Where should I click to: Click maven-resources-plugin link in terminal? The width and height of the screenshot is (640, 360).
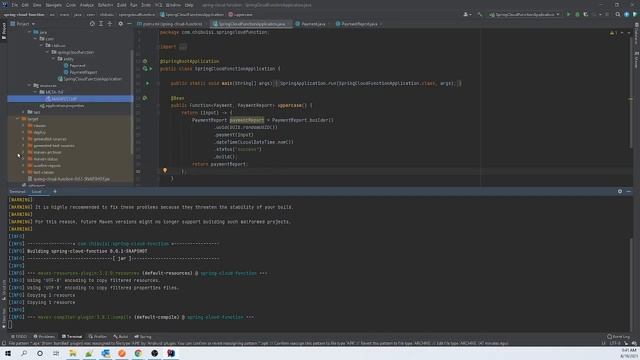pos(89,273)
